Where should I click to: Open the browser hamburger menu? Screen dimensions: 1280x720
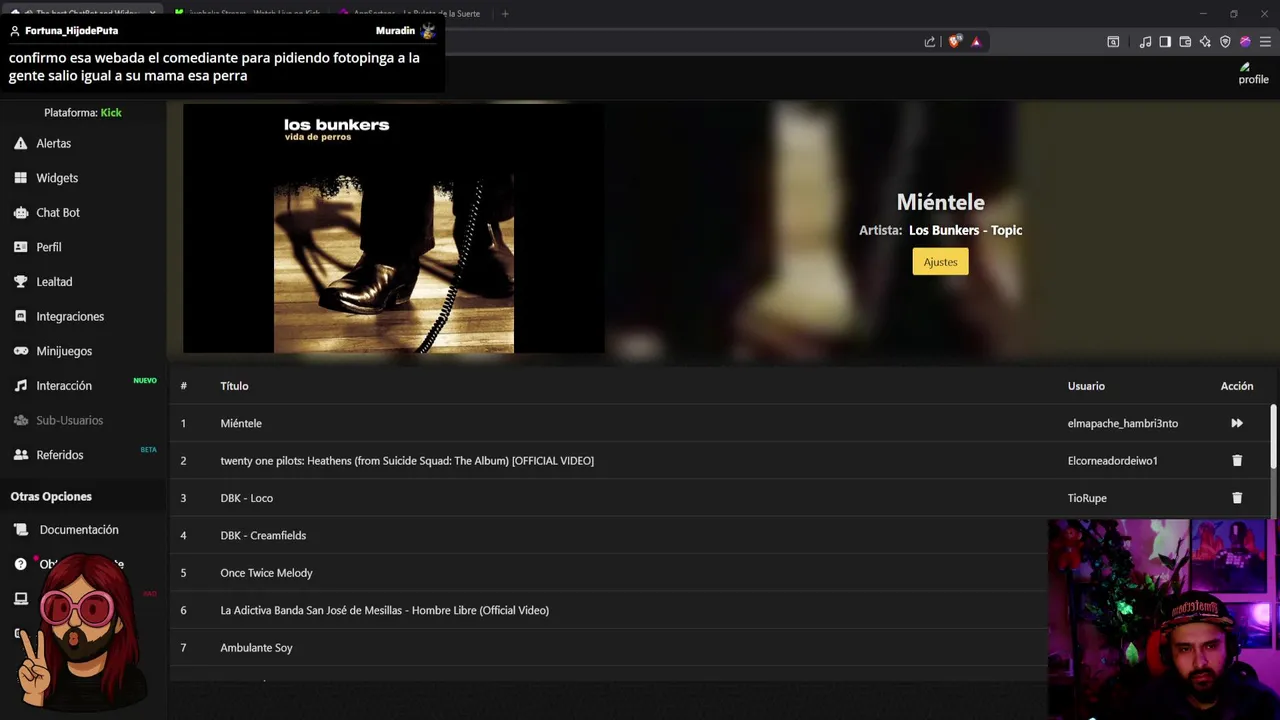(1265, 41)
